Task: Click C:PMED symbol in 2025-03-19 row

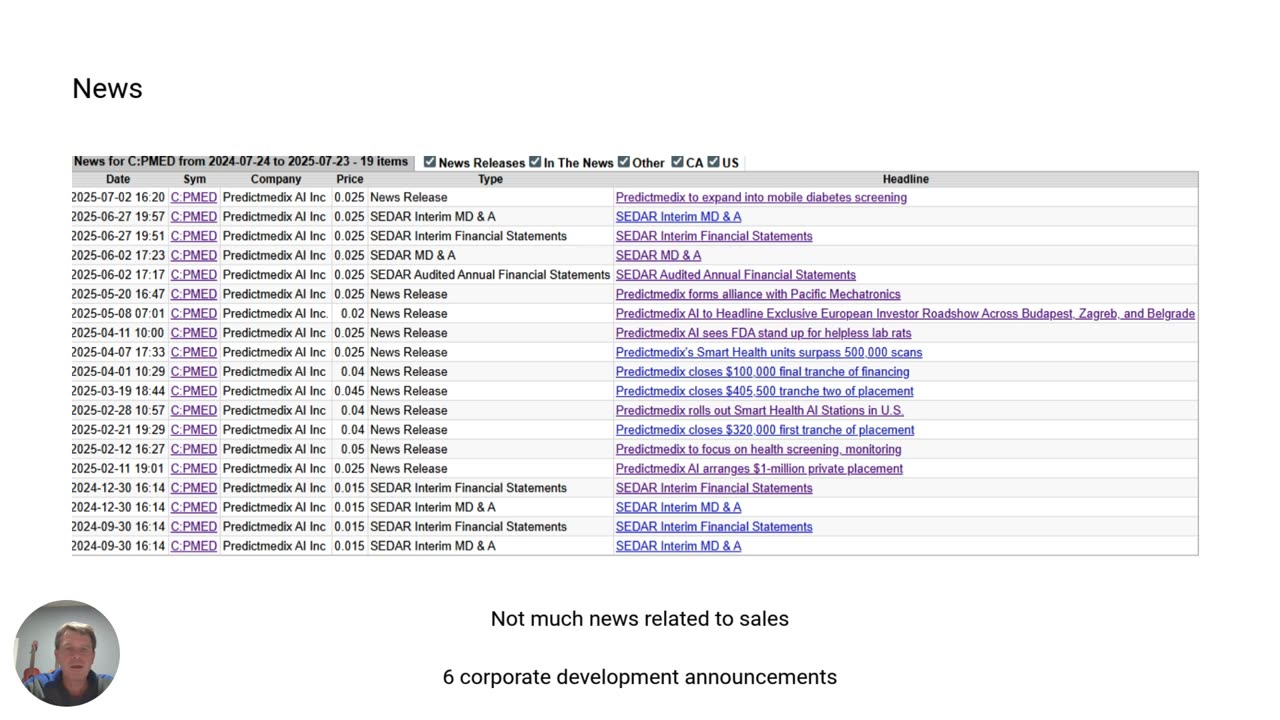Action: click(194, 391)
